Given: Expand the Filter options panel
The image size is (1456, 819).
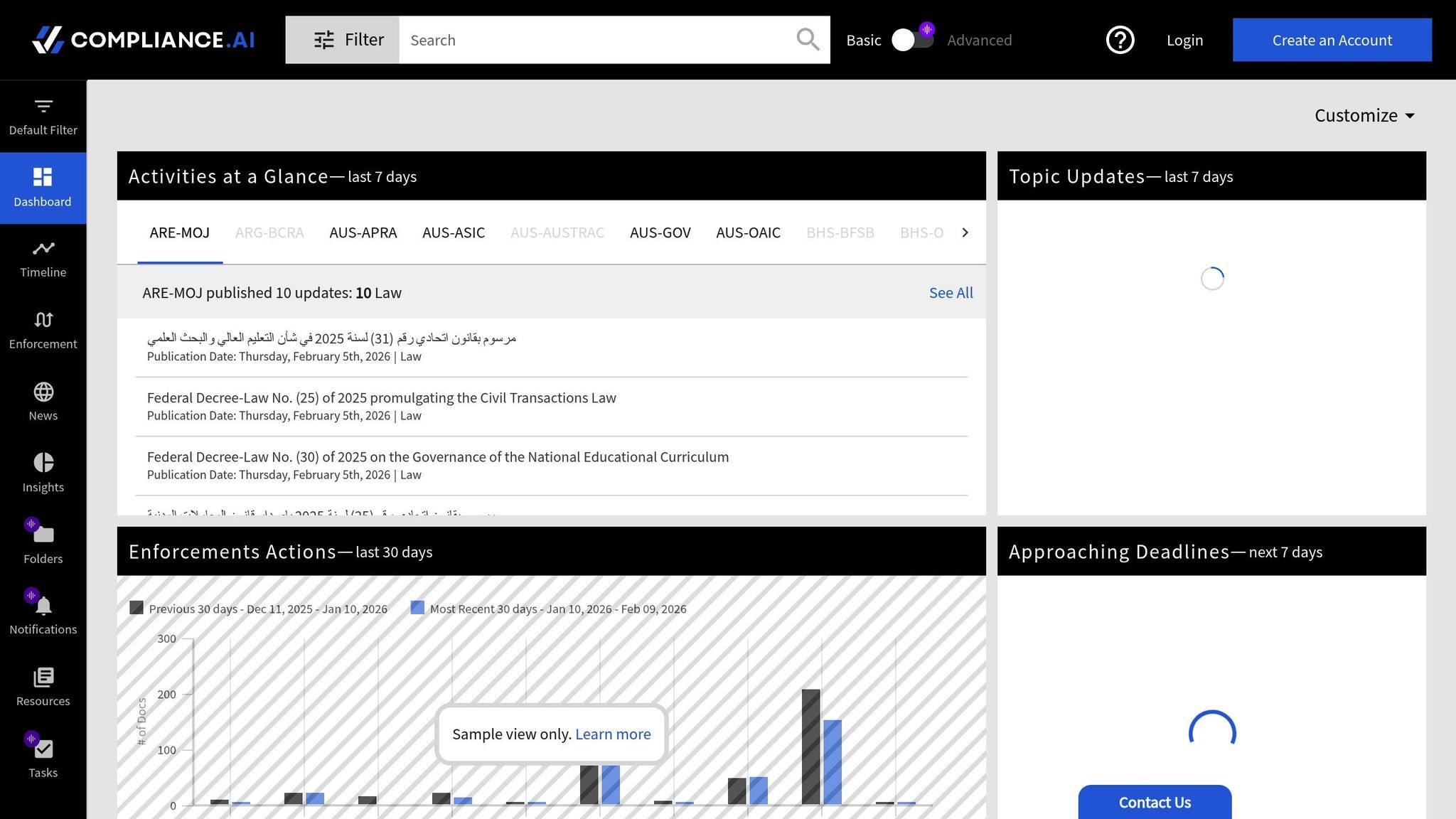Looking at the screenshot, I should [343, 40].
